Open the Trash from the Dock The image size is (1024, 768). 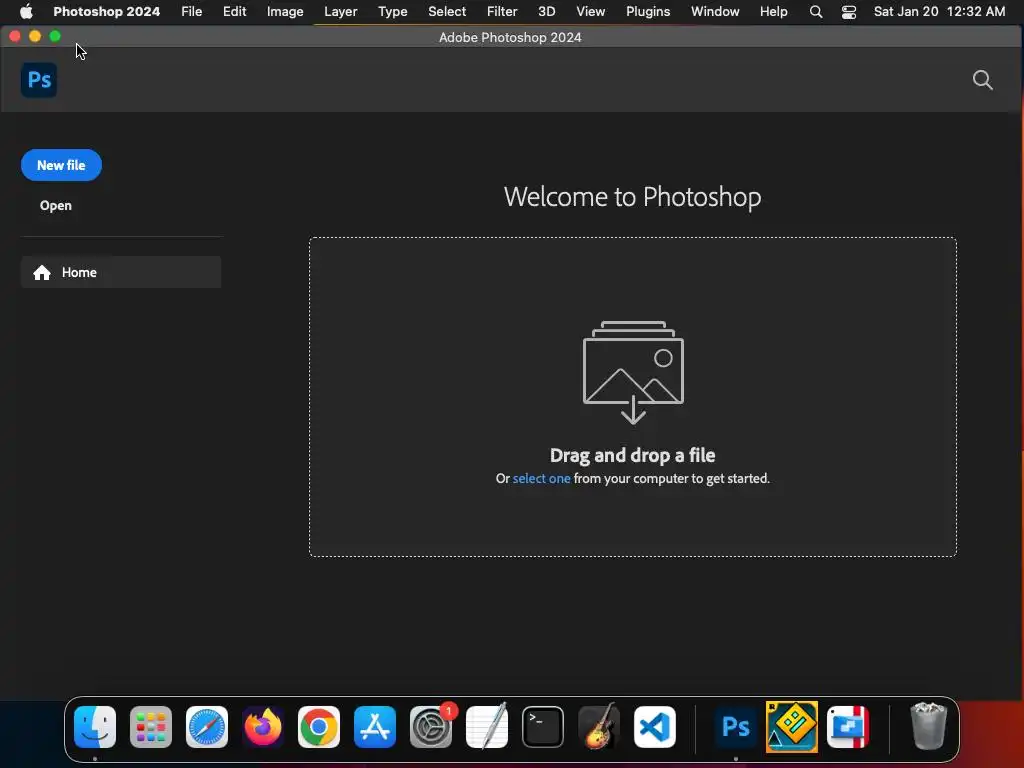[x=928, y=727]
